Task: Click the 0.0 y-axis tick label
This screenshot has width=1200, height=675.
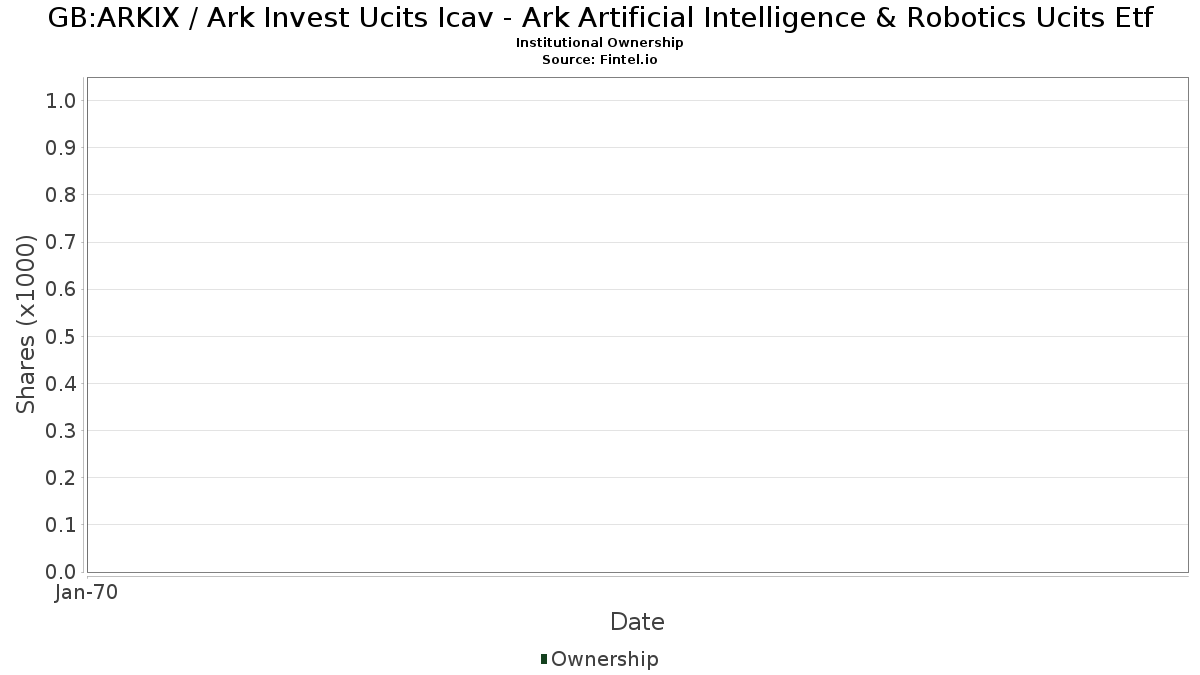Action: (x=61, y=572)
